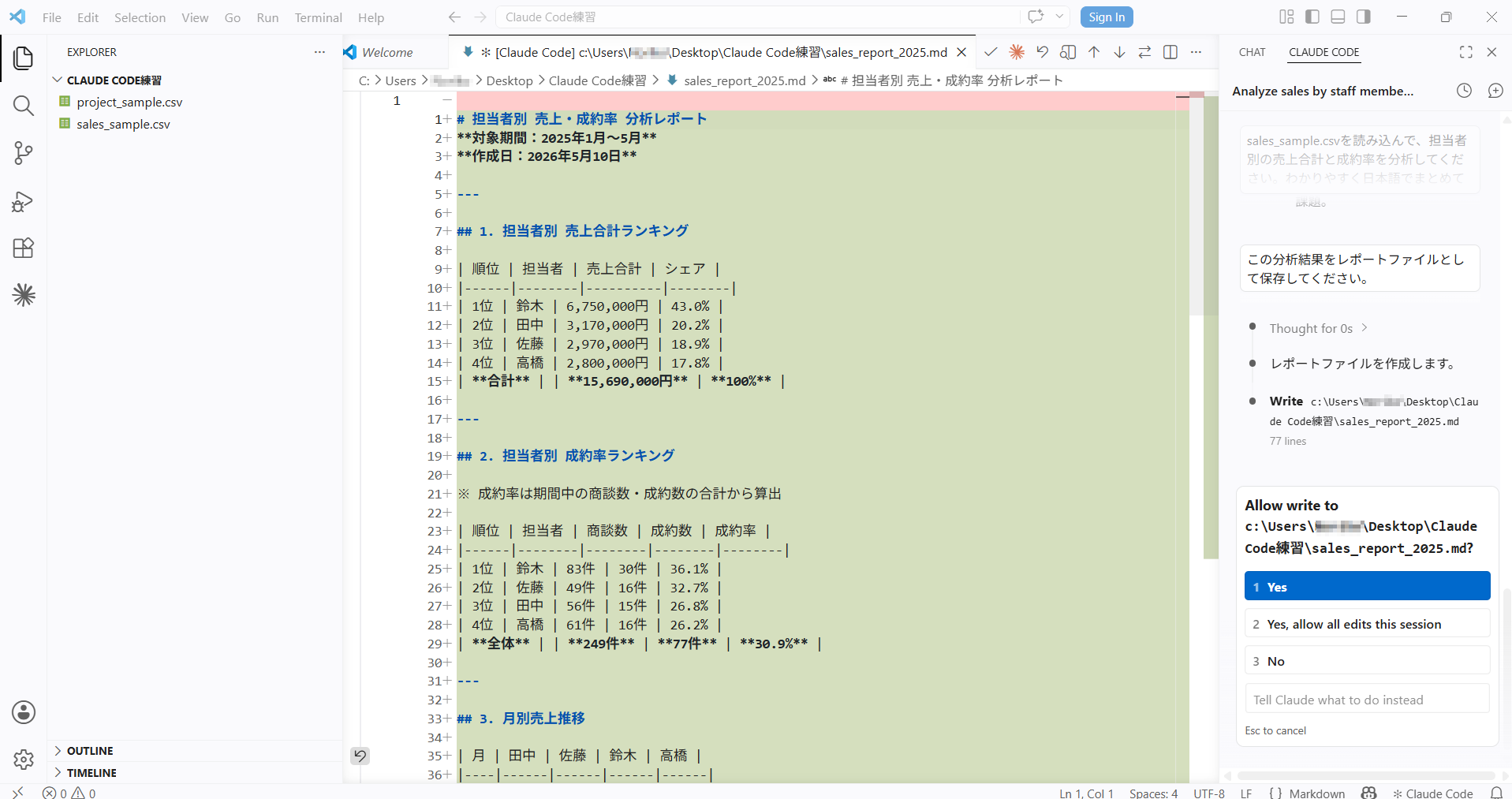Toggle the secondary side bar layout

pyautogui.click(x=1363, y=17)
